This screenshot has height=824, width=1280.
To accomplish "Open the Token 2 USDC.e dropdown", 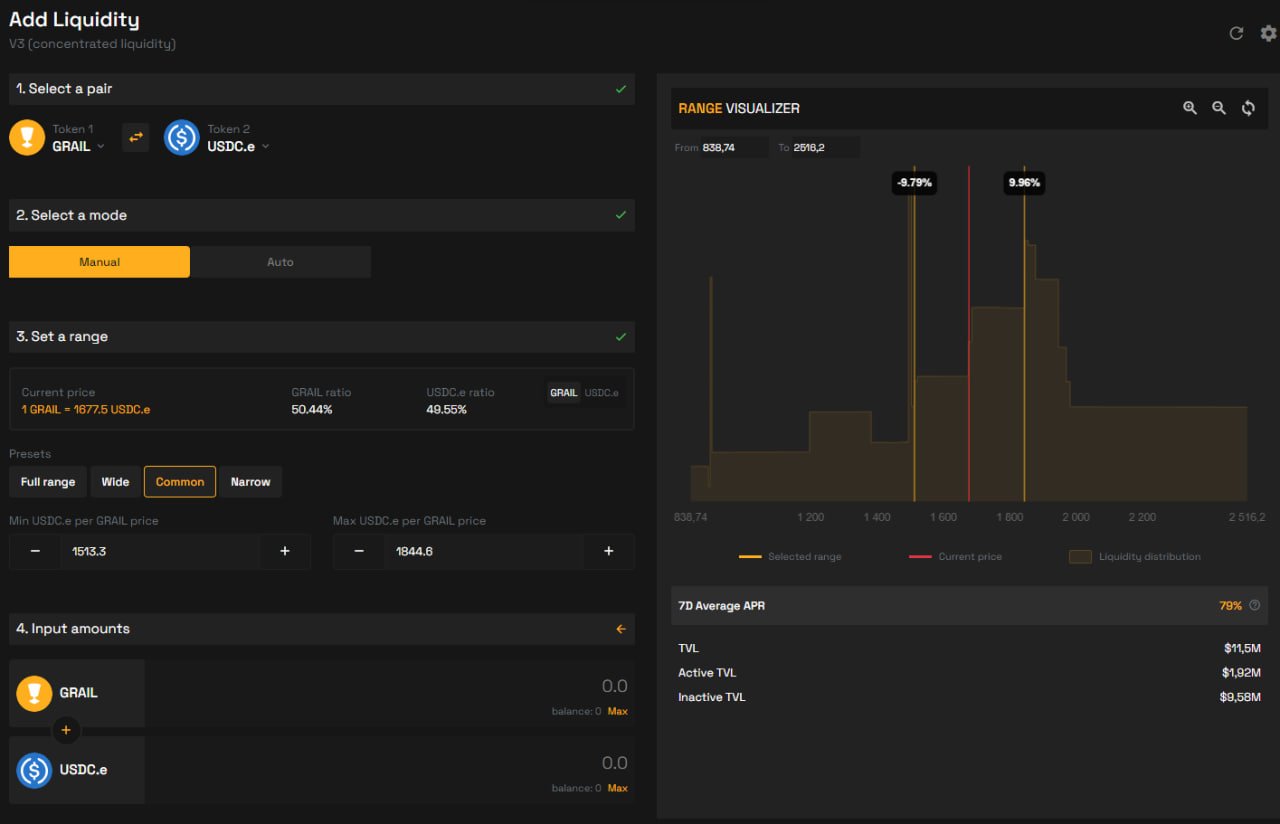I will pyautogui.click(x=237, y=146).
